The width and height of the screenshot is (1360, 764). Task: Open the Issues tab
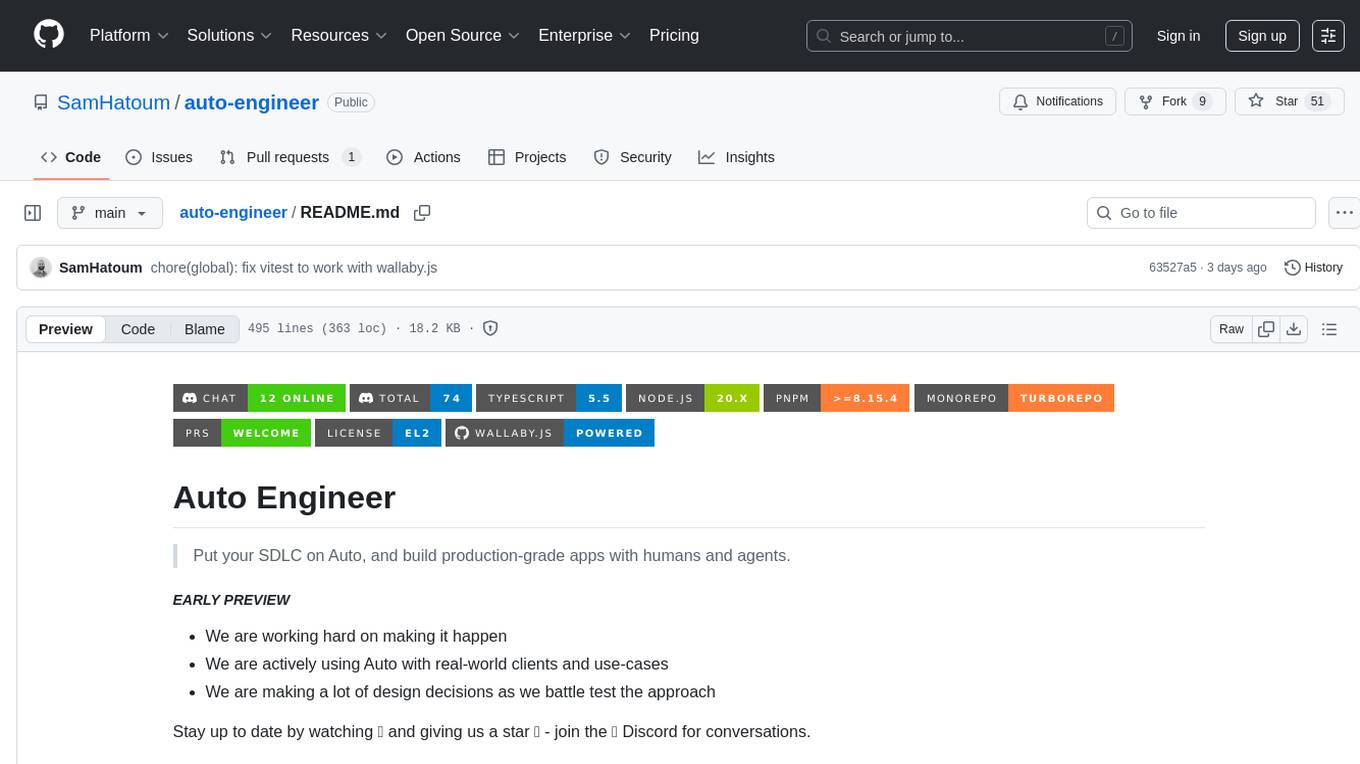tap(159, 157)
